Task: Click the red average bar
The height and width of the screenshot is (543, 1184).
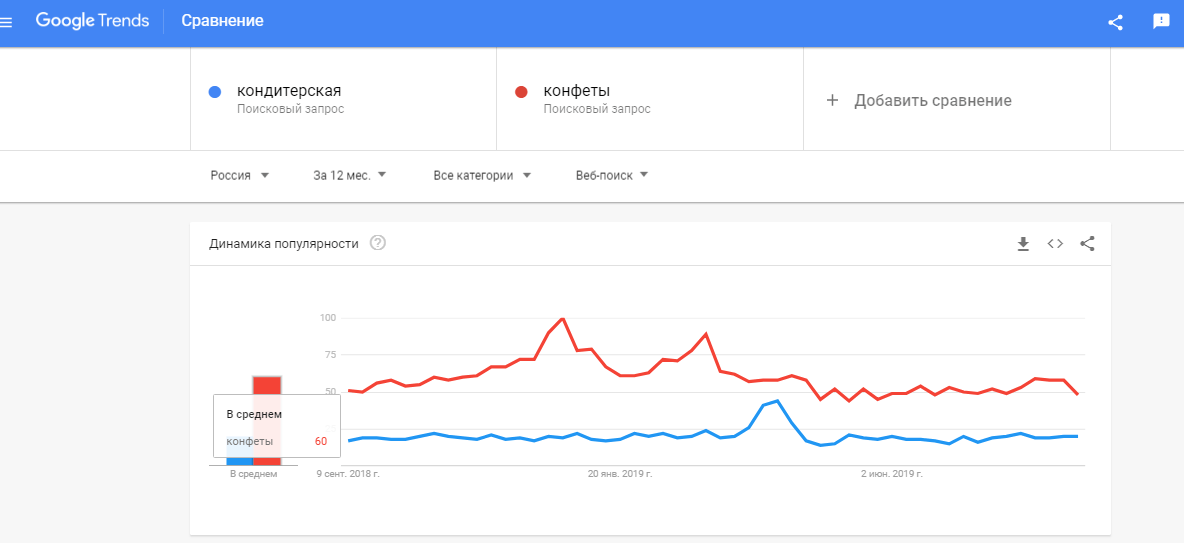Action: (x=267, y=385)
